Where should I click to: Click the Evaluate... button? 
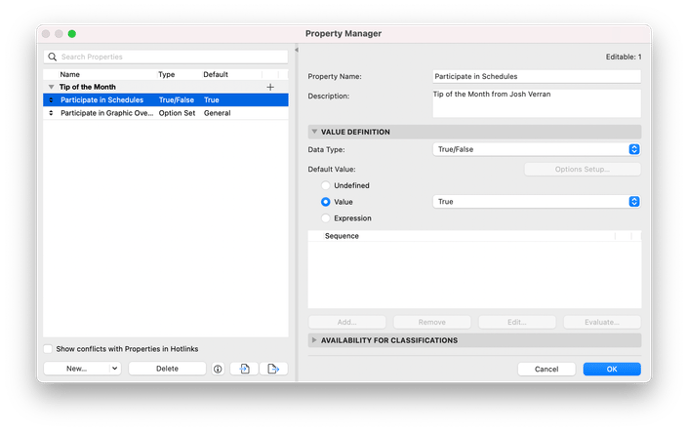[602, 322]
